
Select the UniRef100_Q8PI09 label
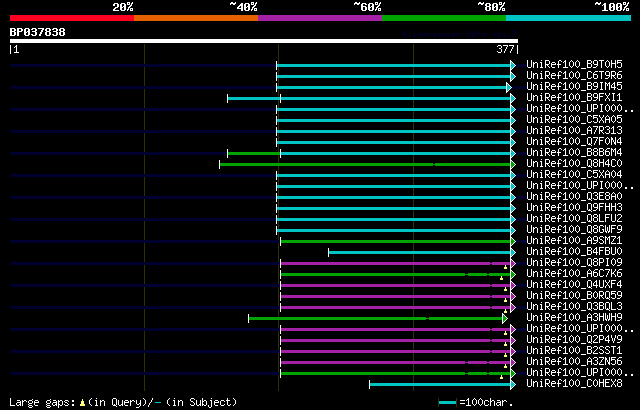[574, 263]
